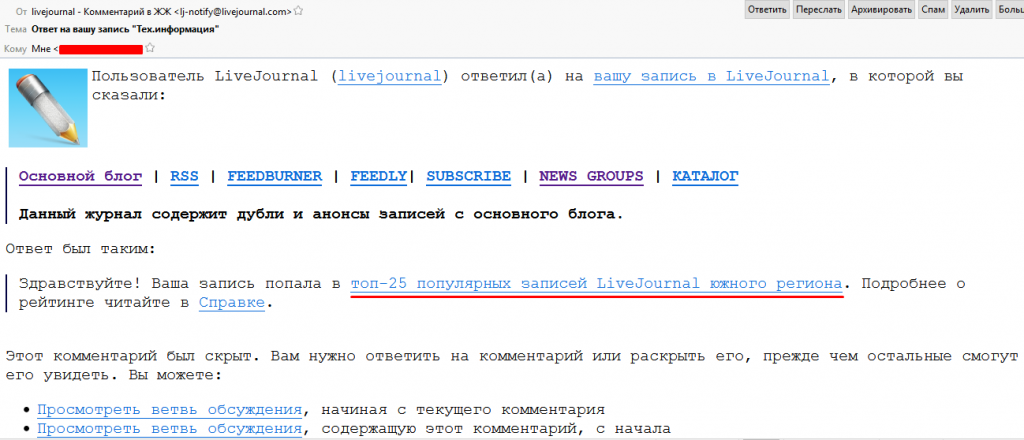Star the lj-notify sender address
Viewport: 1024px width, 440px height.
click(298, 11)
